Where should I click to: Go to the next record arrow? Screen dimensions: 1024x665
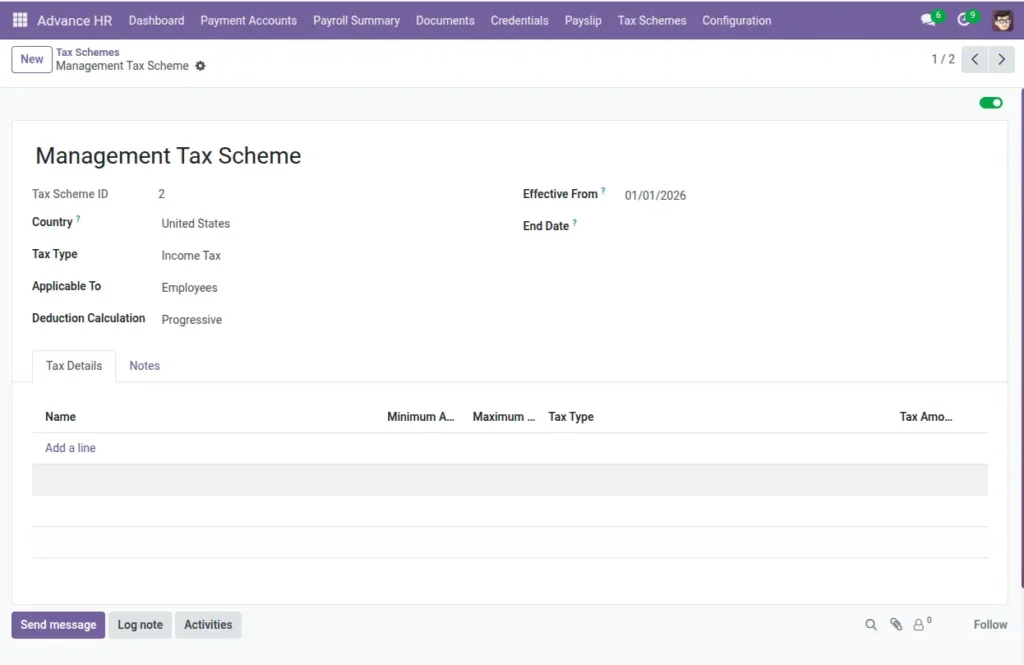point(1001,59)
